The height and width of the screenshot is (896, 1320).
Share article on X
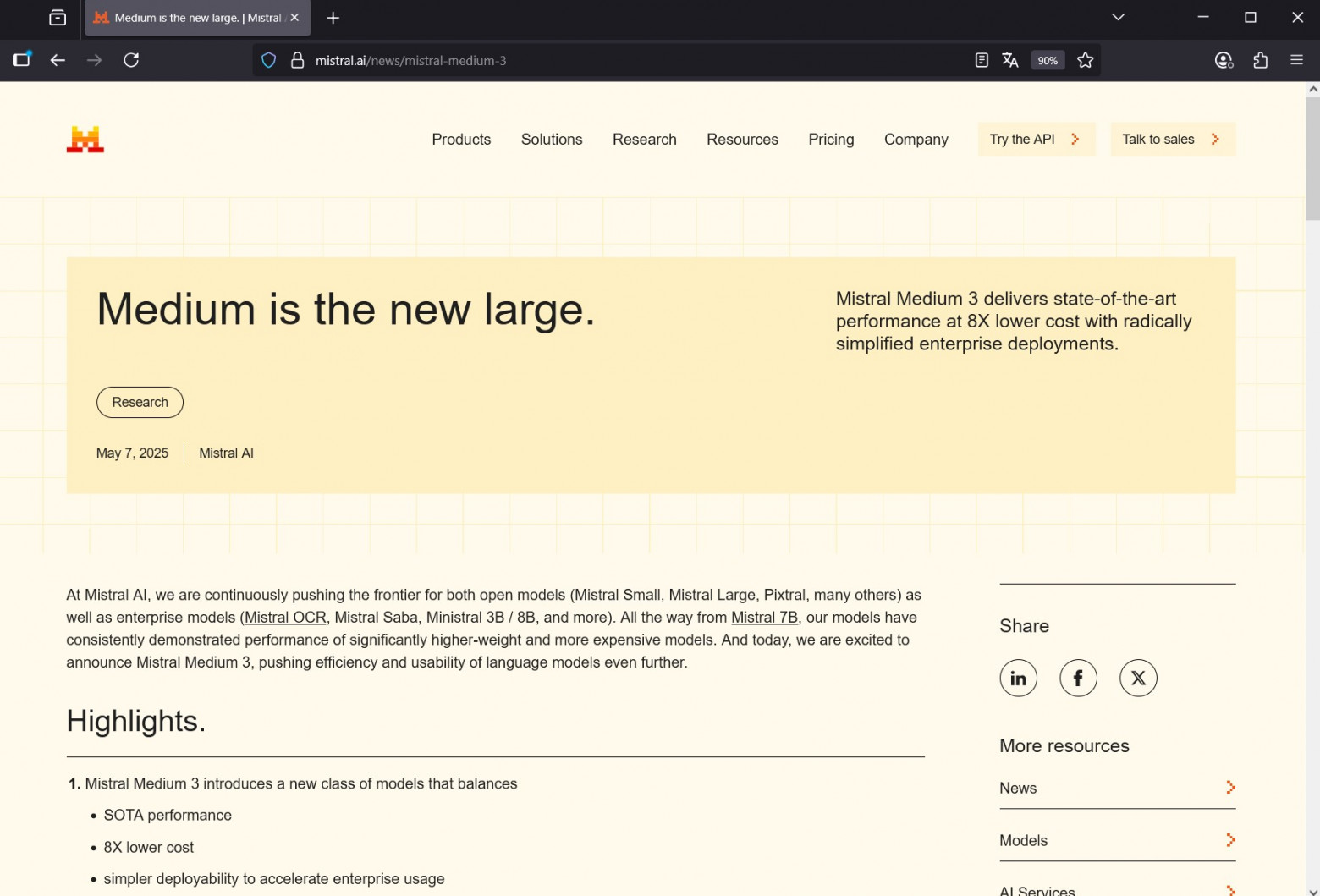(x=1139, y=679)
